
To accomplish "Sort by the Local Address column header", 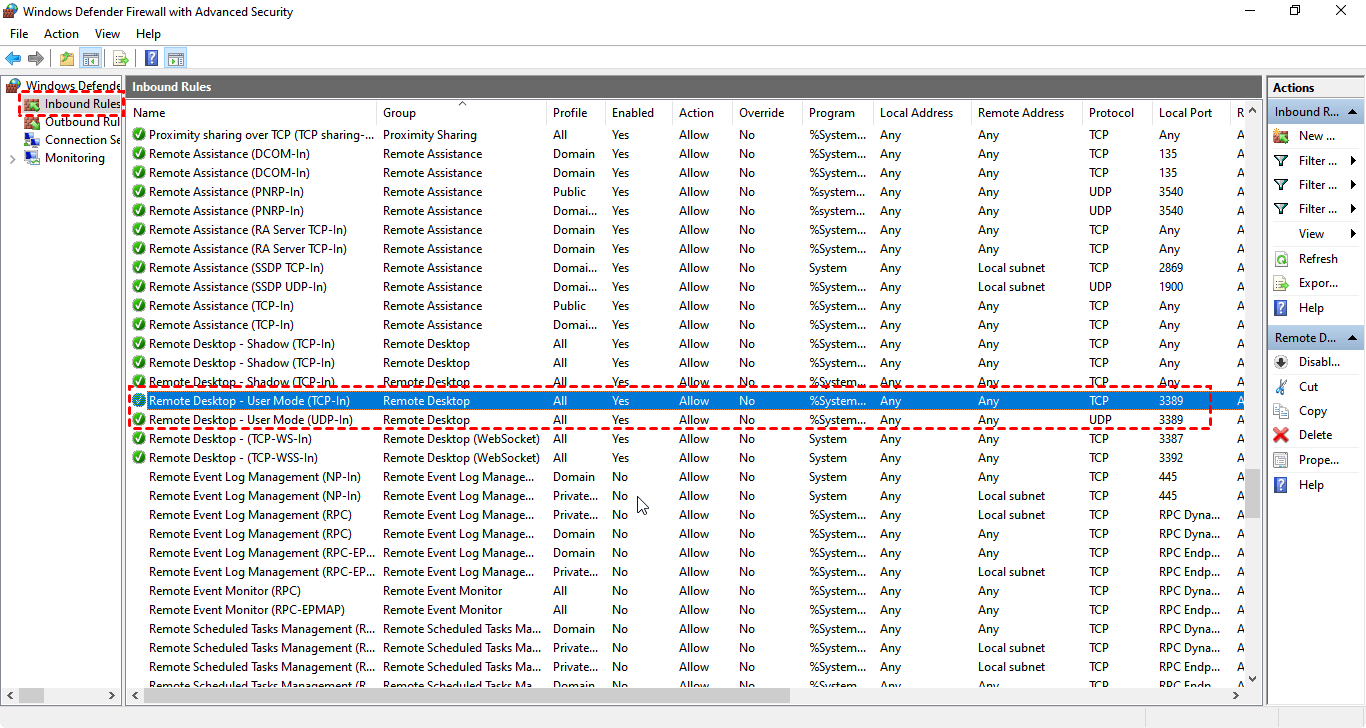I will coord(923,113).
